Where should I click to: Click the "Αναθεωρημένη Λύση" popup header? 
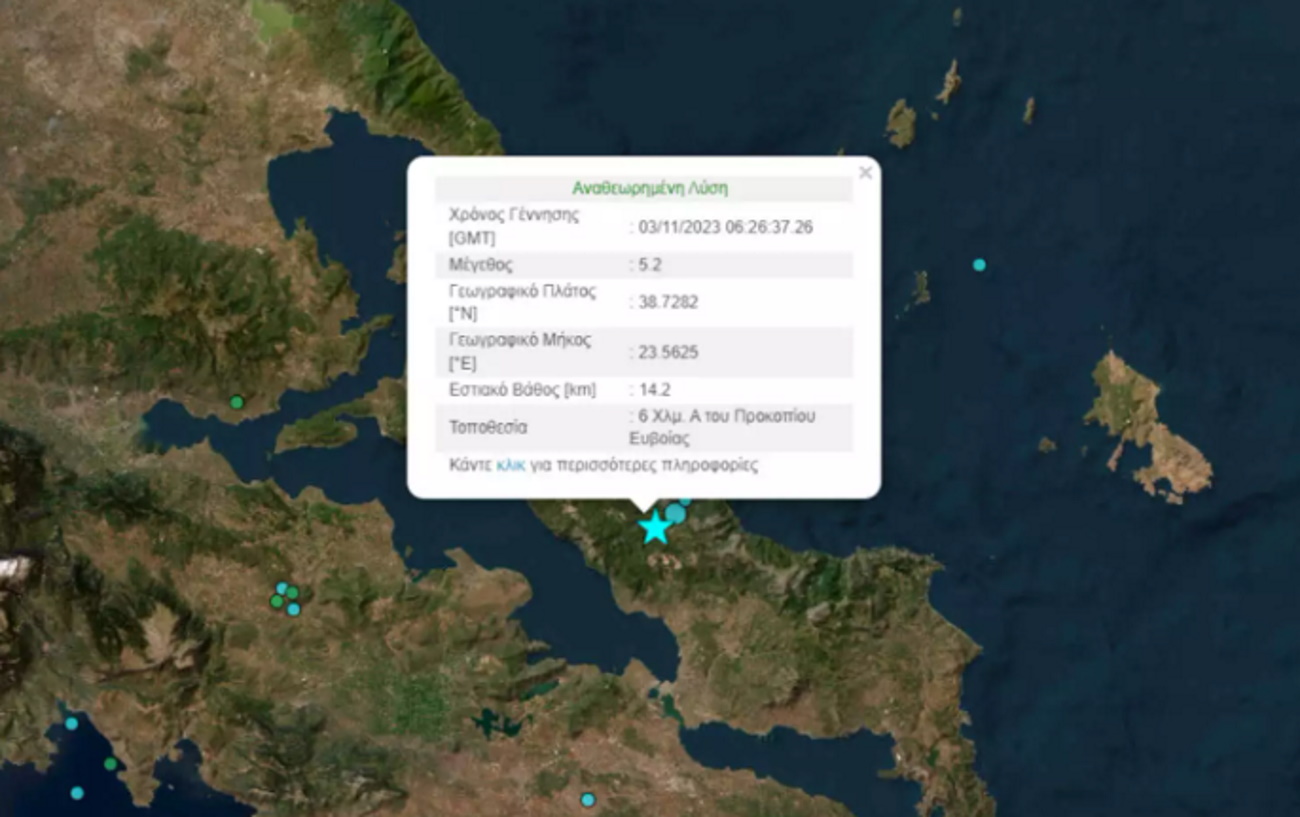tap(649, 188)
